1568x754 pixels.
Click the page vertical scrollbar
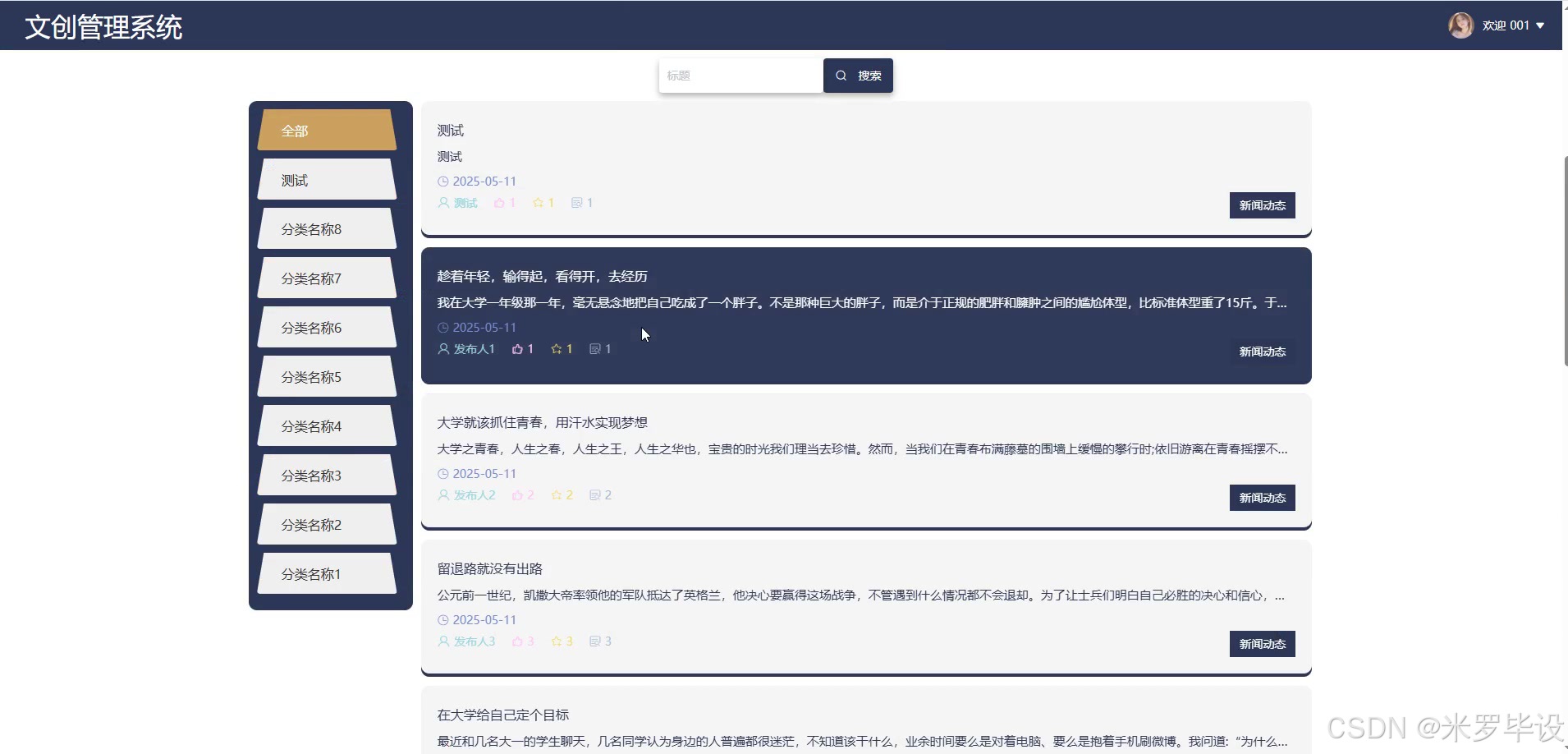[x=1565, y=260]
